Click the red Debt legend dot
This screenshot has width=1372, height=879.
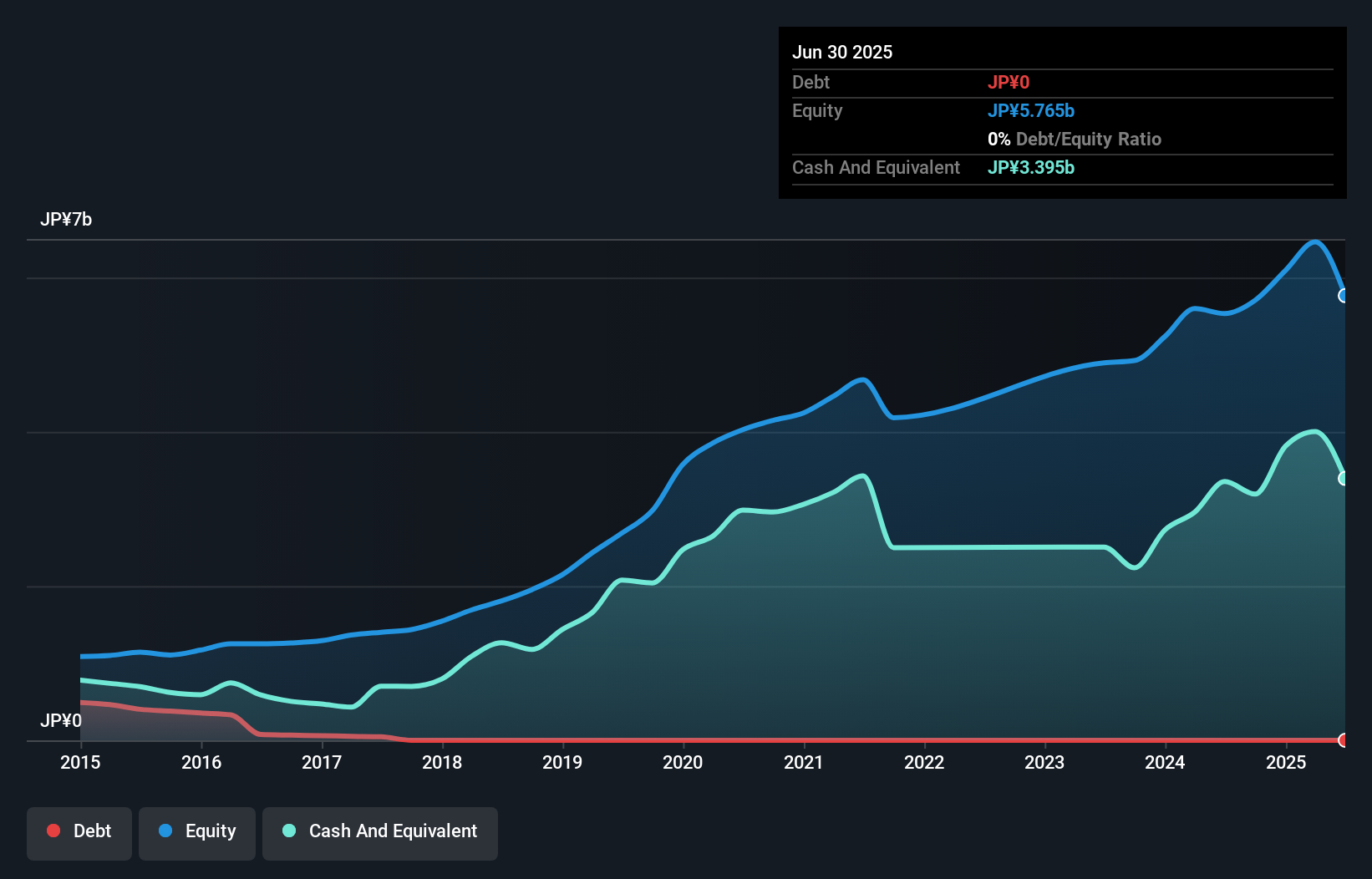(53, 830)
